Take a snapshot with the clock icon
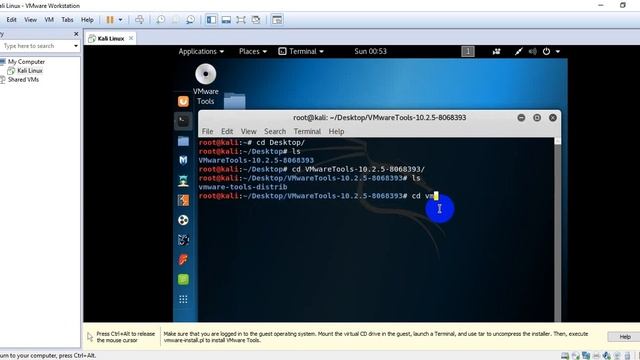640x360 pixels. pyautogui.click(x=161, y=20)
